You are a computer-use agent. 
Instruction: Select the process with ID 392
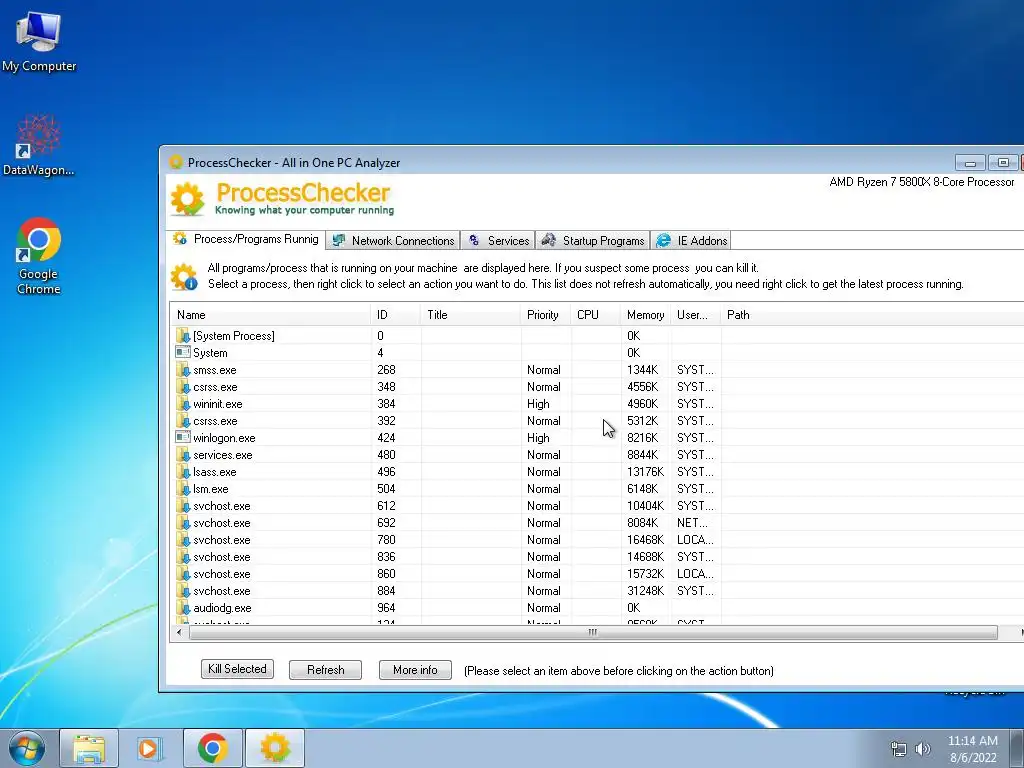pyautogui.click(x=596, y=421)
